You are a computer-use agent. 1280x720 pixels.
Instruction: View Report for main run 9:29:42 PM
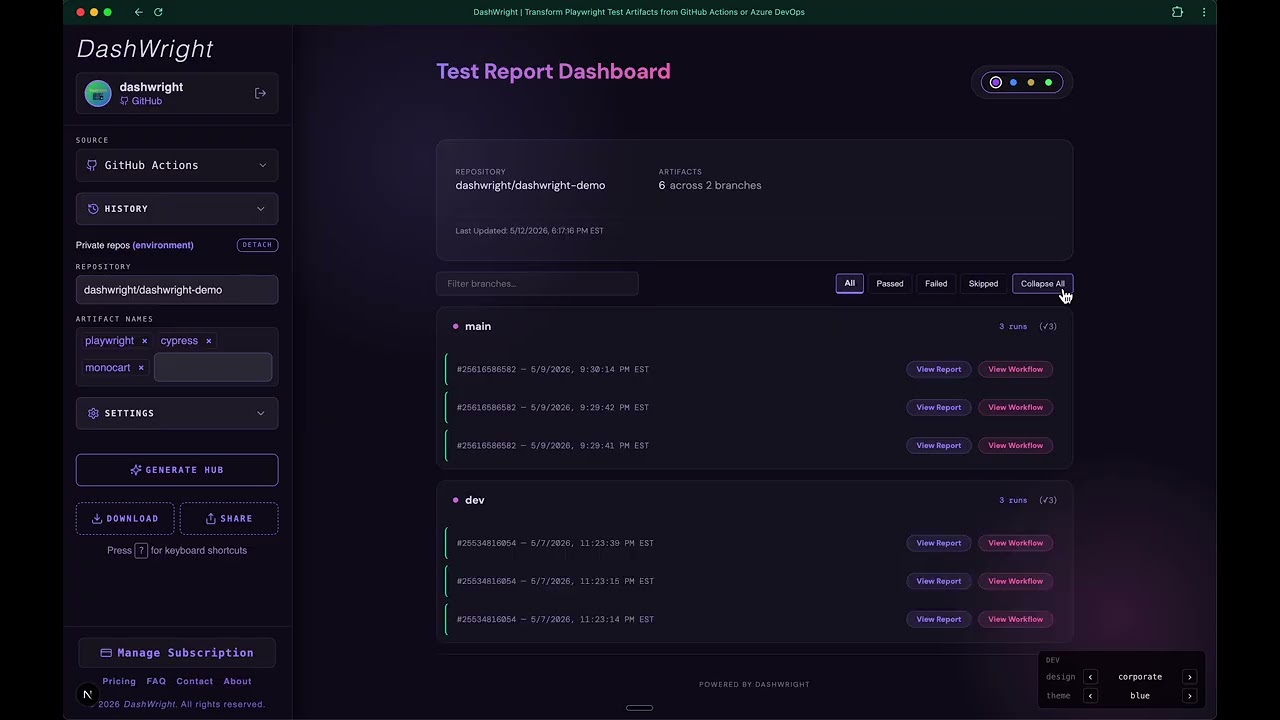939,407
